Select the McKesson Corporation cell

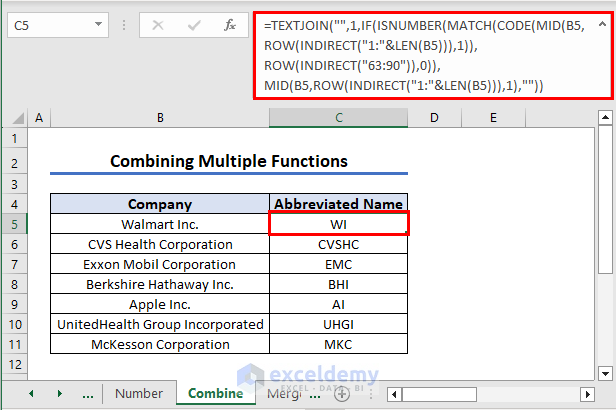tap(160, 344)
